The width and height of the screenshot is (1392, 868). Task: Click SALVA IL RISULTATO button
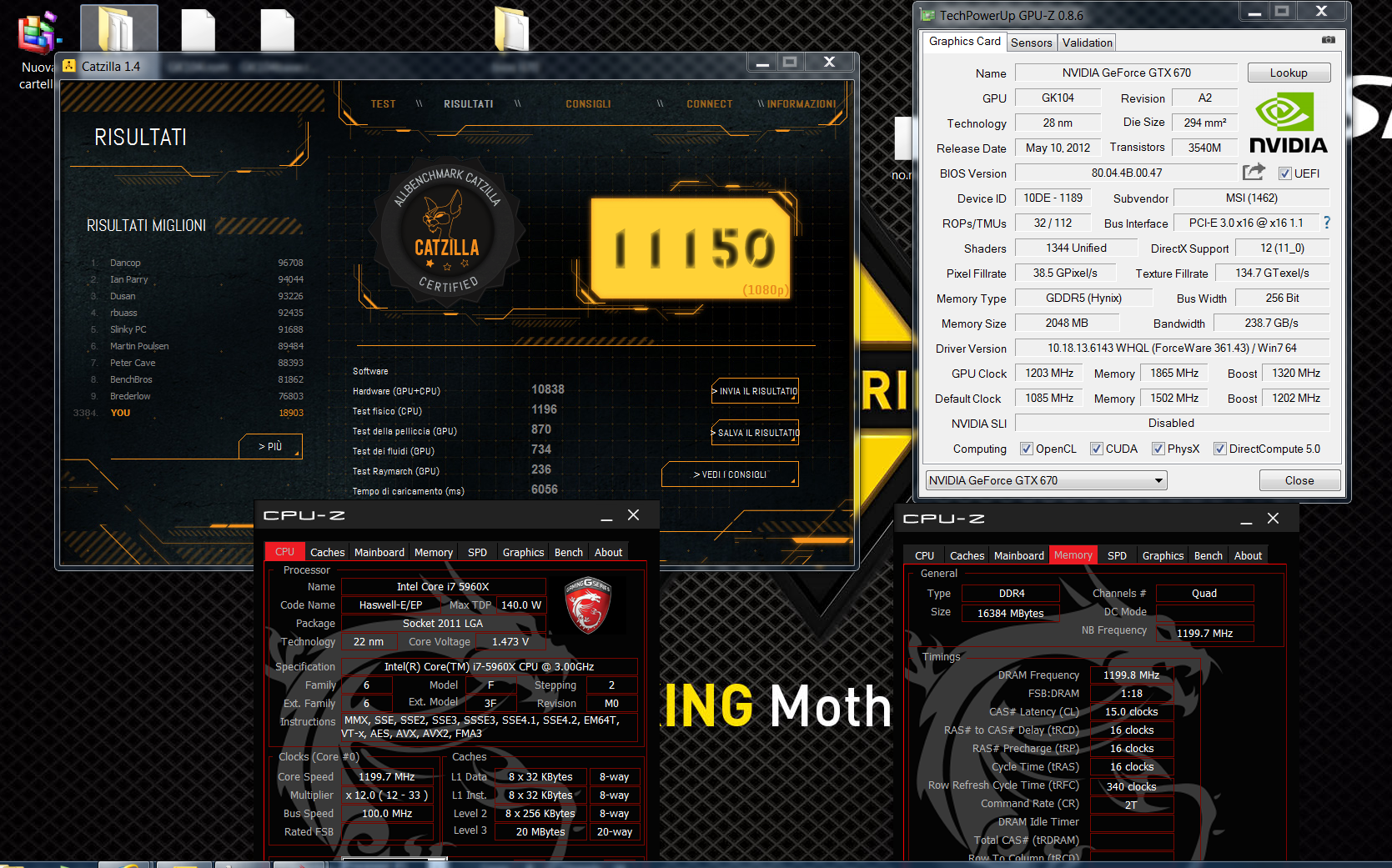755,433
